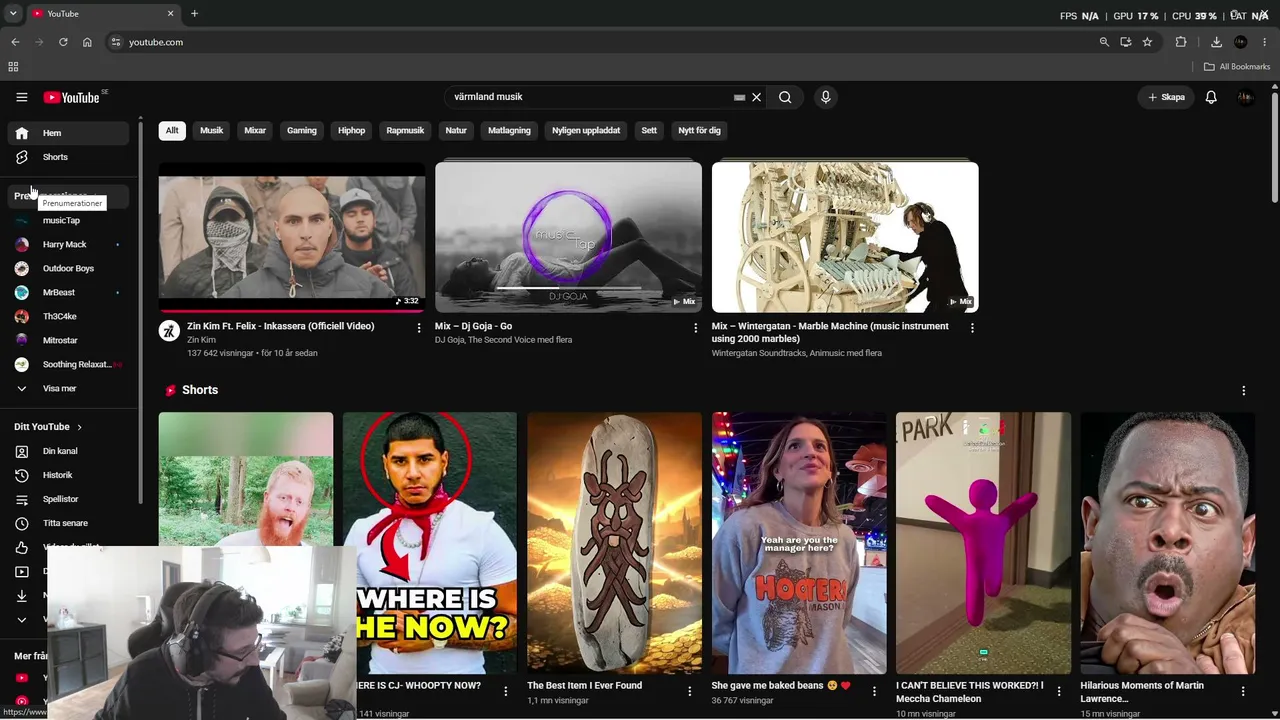Open Shorts in the sidebar
Viewport: 1280px width, 720px height.
point(69,157)
